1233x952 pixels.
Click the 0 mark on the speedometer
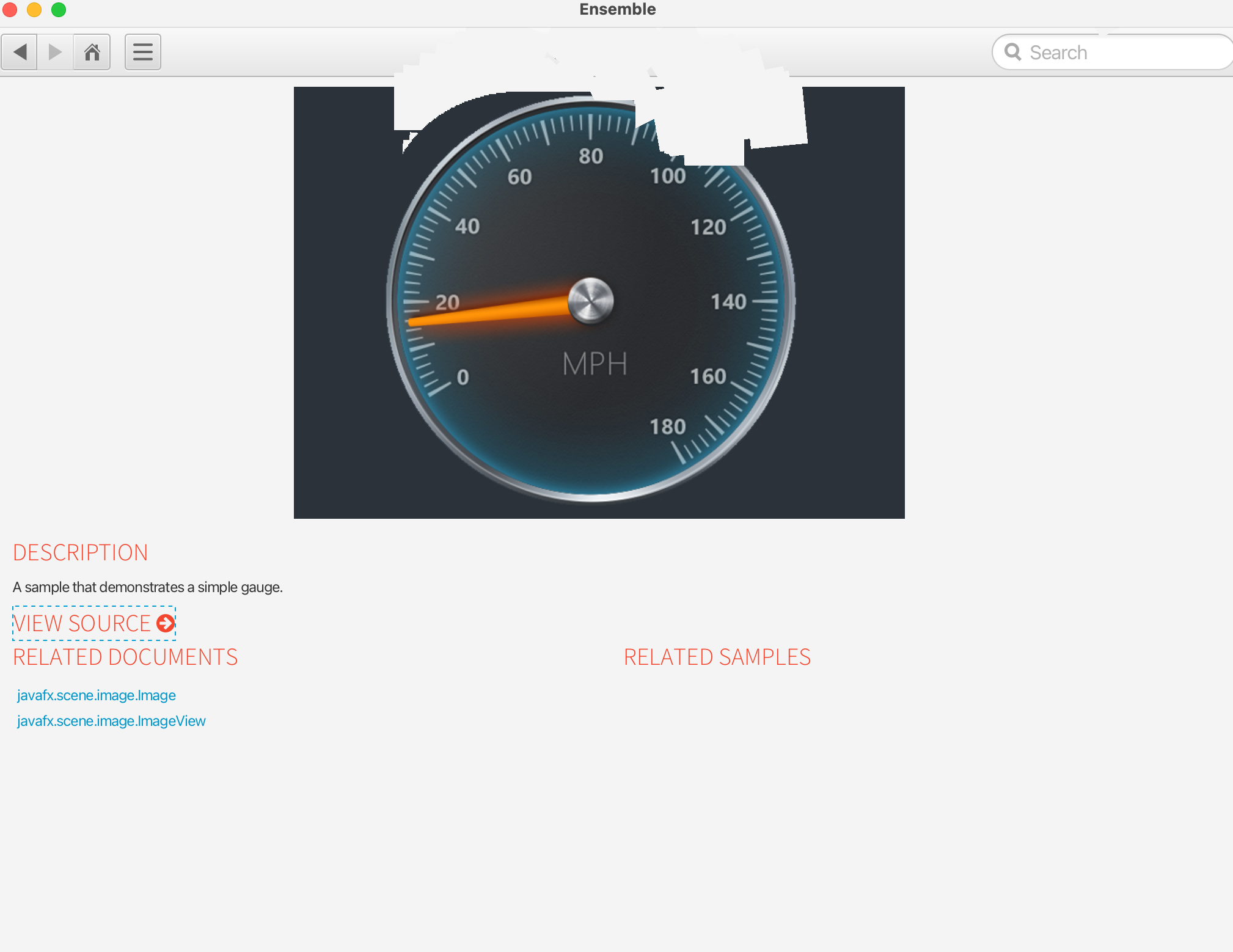coord(463,377)
